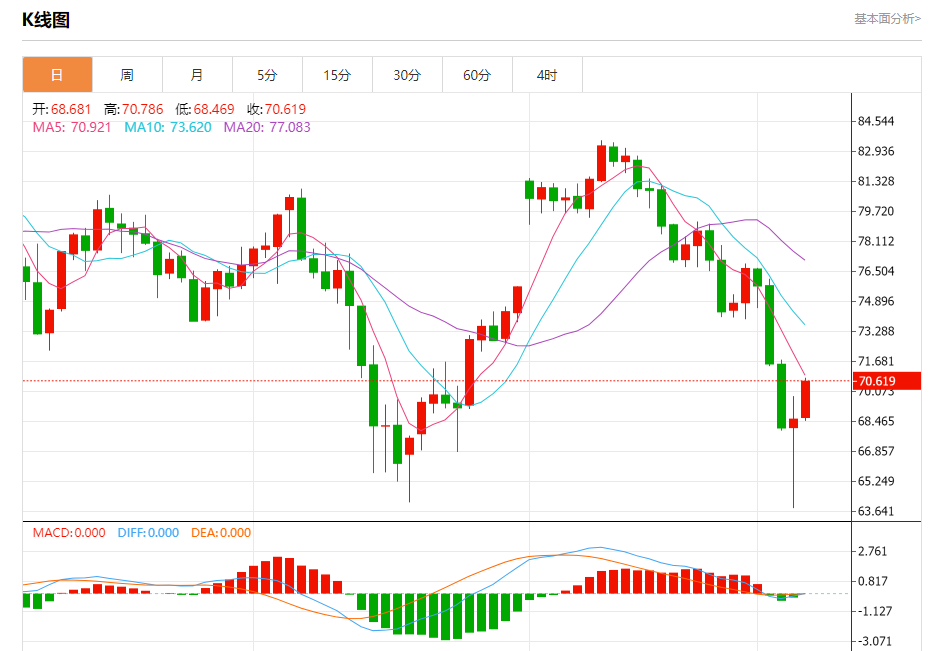Switch to the 周 weekly tab
This screenshot has width=929, height=651.
[127, 75]
